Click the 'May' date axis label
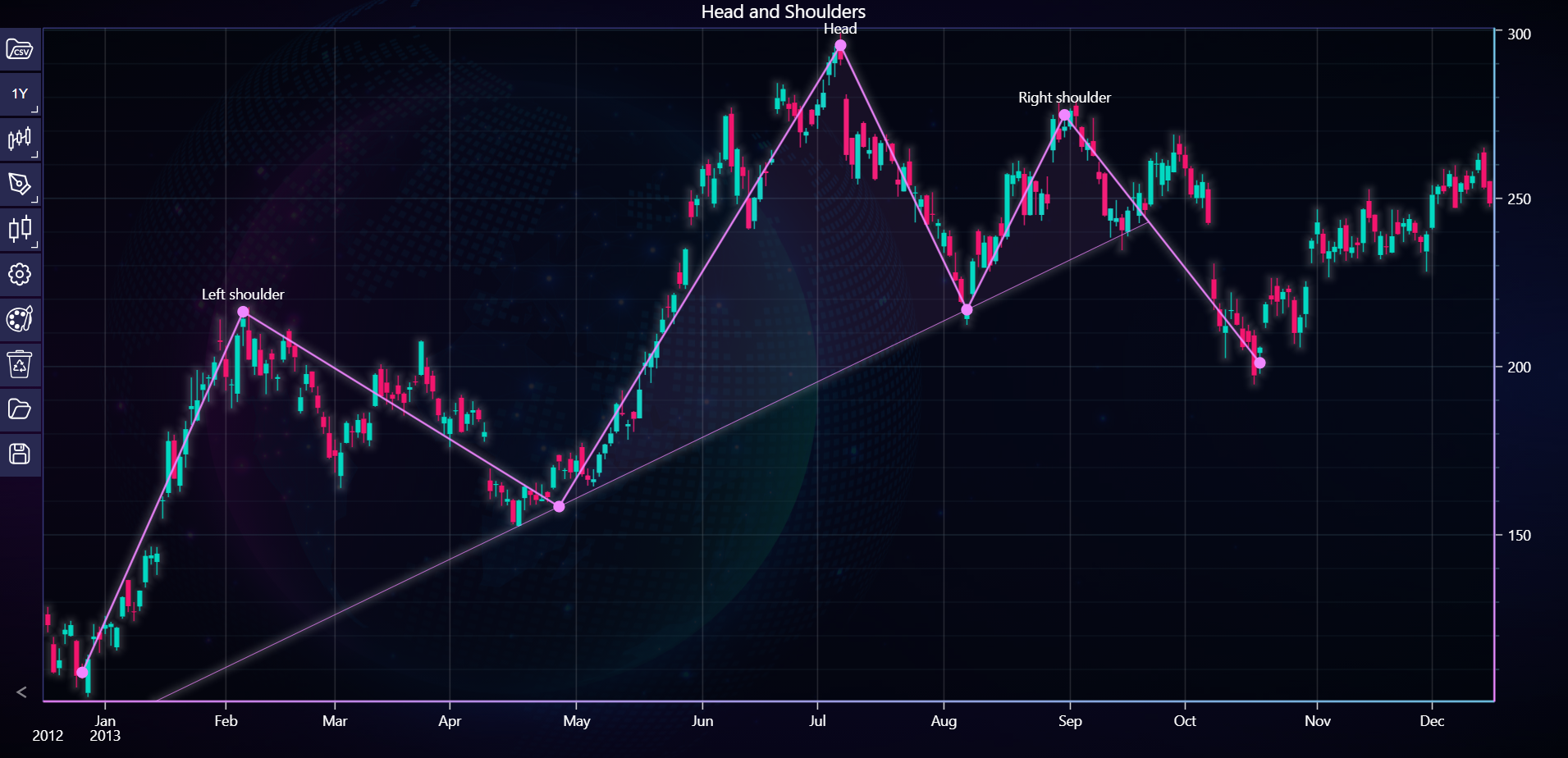Viewport: 1568px width, 758px height. [x=576, y=721]
